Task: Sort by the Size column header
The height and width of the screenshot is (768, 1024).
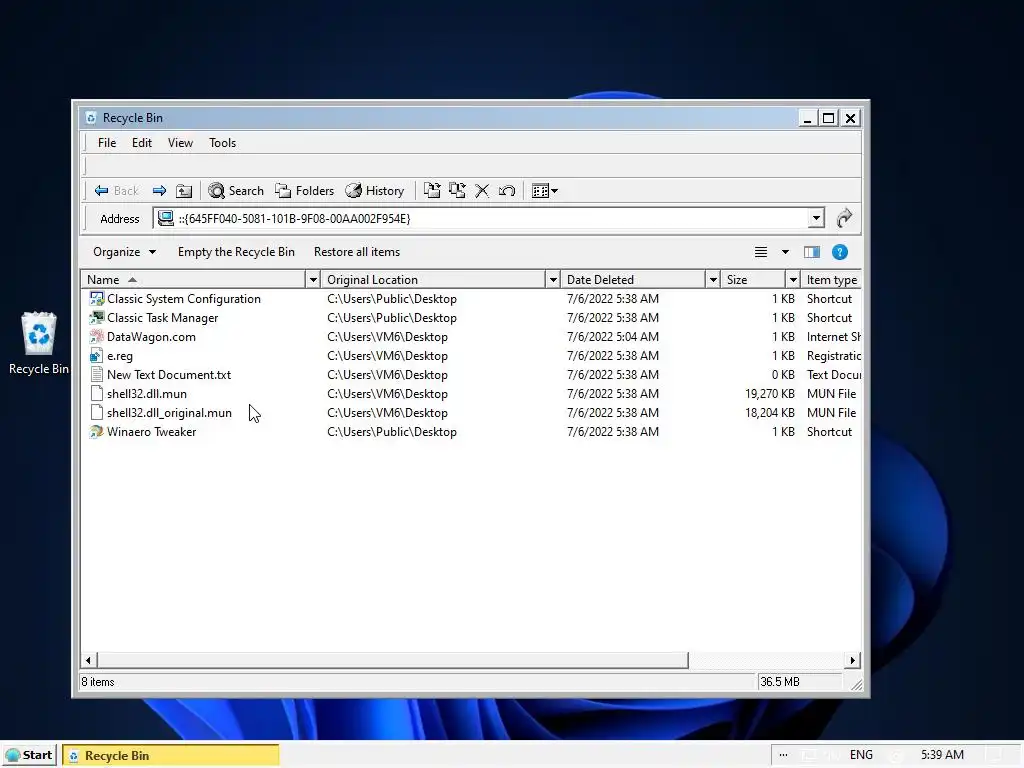Action: (x=754, y=280)
